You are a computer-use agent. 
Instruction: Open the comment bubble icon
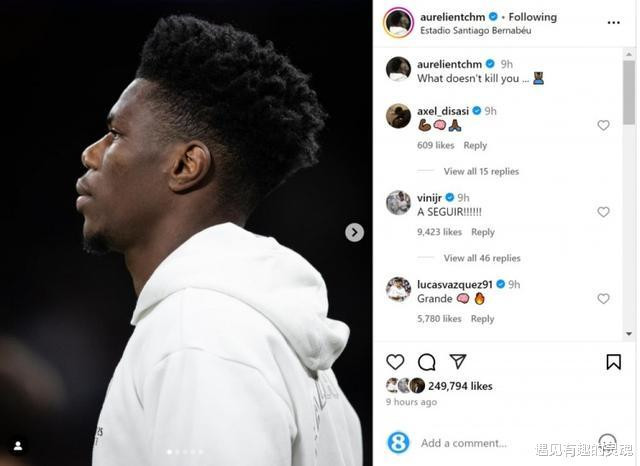pyautogui.click(x=427, y=362)
